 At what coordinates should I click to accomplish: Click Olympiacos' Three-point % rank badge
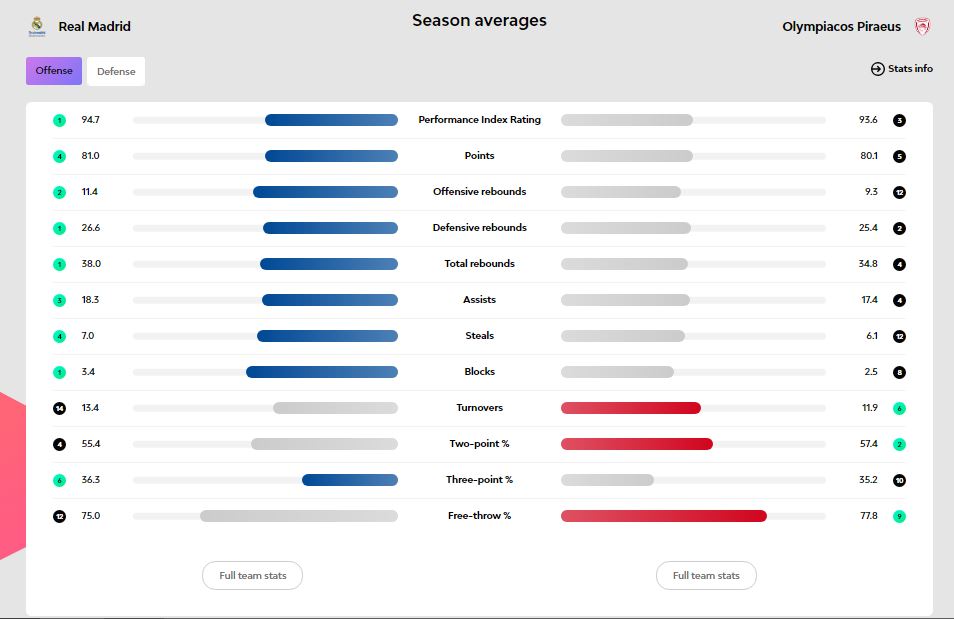tap(899, 480)
